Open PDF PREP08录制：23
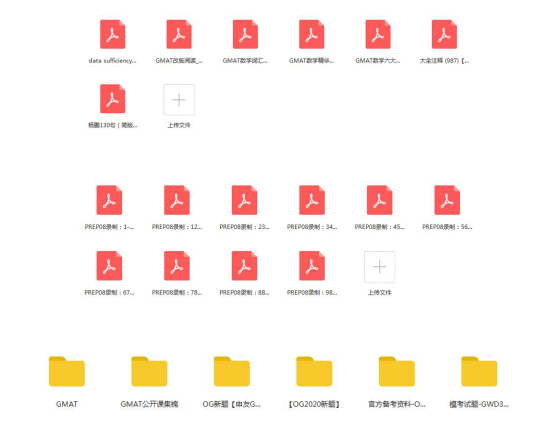540x433 pixels. pos(245,200)
